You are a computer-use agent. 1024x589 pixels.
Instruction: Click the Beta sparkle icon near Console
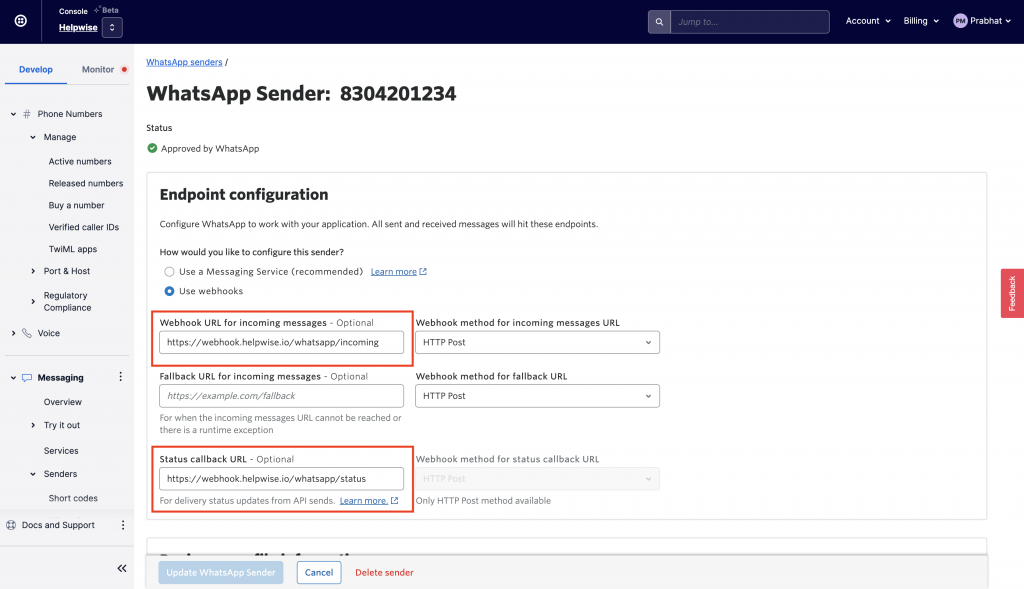(x=97, y=10)
